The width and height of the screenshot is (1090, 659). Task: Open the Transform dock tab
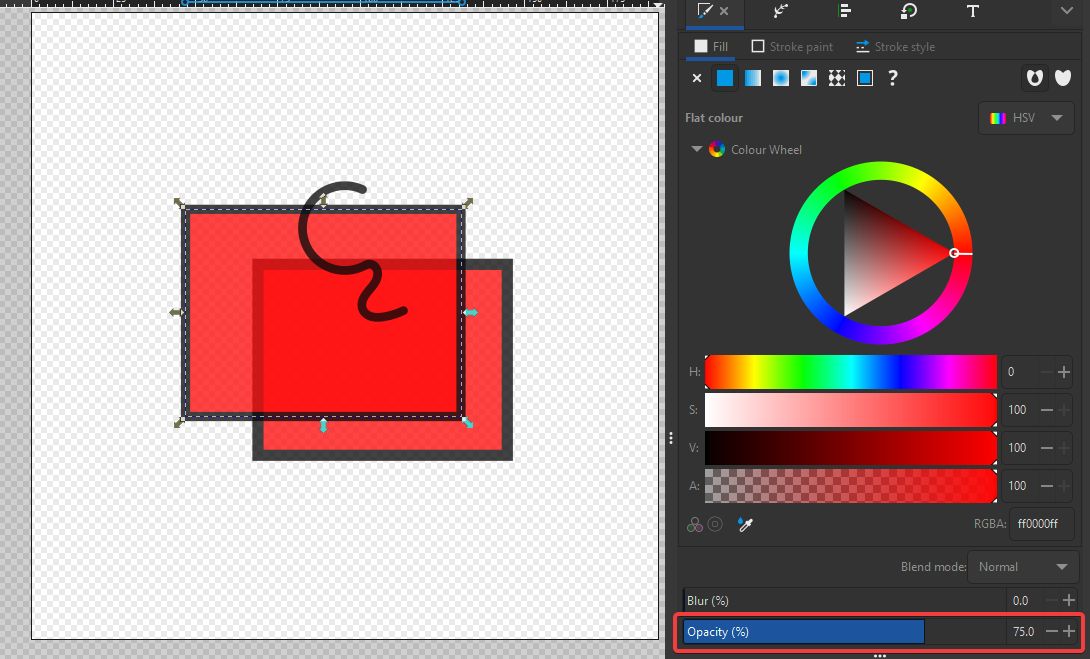tap(909, 11)
